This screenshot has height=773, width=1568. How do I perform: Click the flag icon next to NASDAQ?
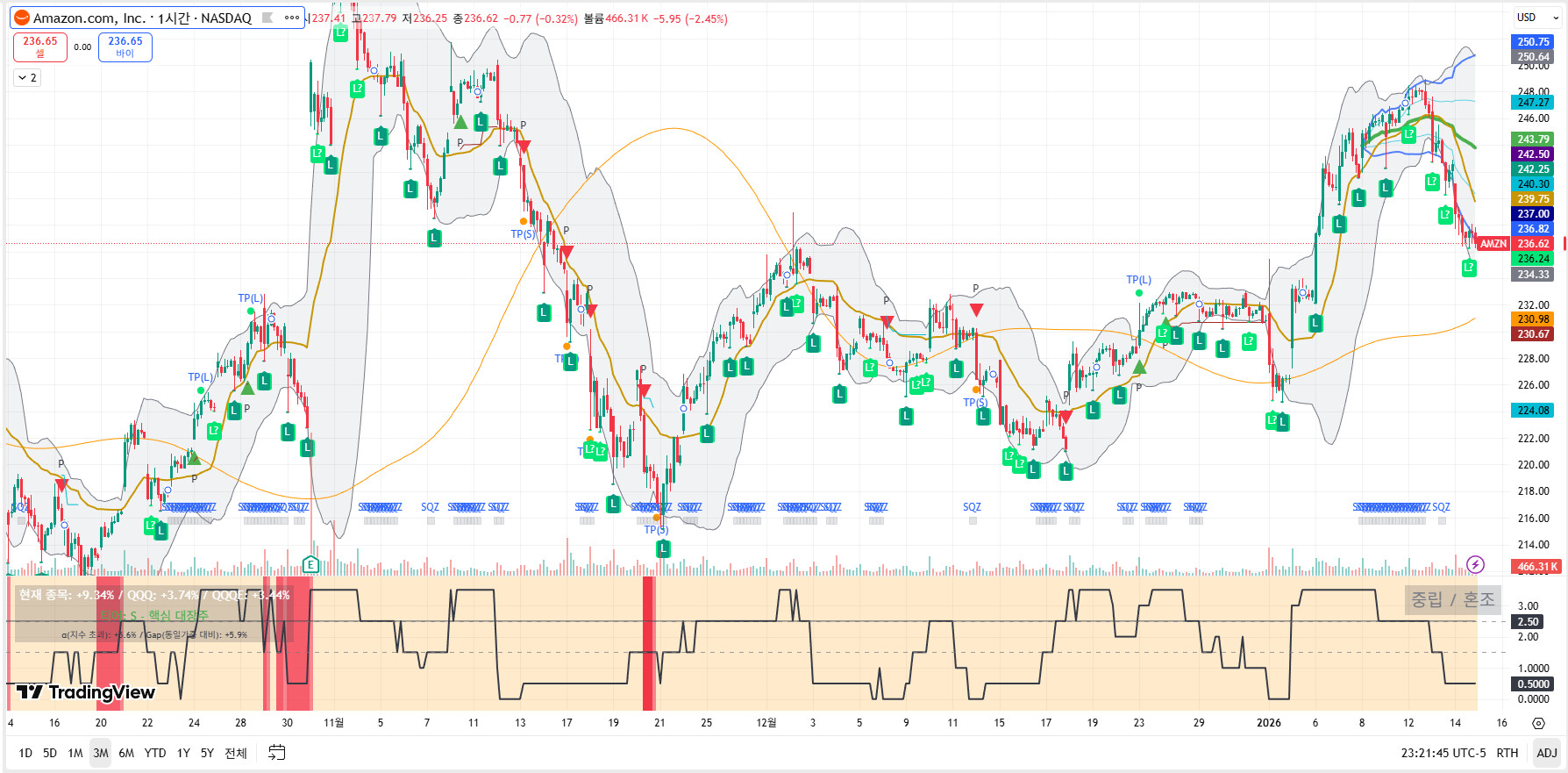tap(267, 18)
